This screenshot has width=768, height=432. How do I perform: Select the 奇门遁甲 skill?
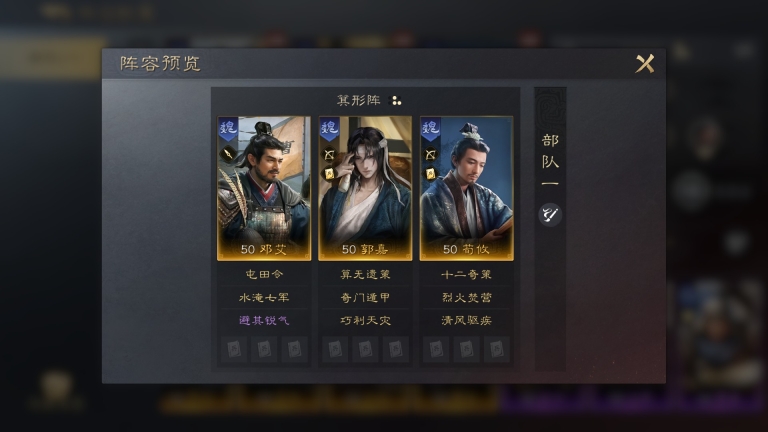coord(365,297)
